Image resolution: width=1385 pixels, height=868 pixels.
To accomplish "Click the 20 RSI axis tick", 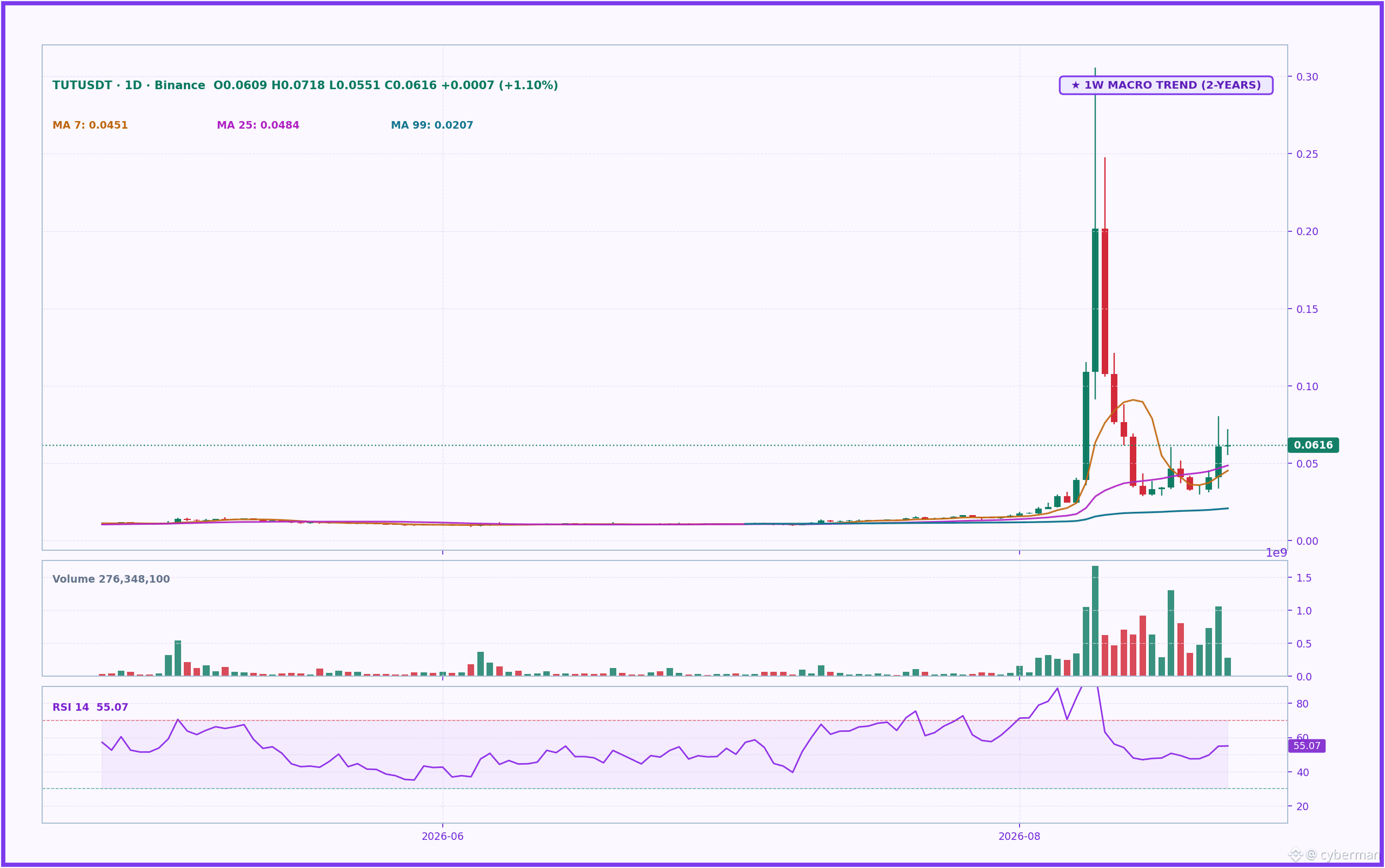I will pos(1302,806).
